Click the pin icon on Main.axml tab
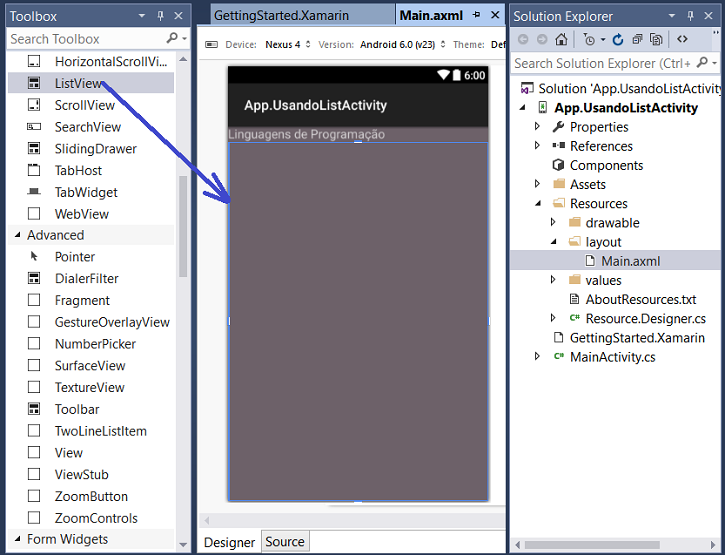Image resolution: width=725 pixels, height=555 pixels. point(476,15)
